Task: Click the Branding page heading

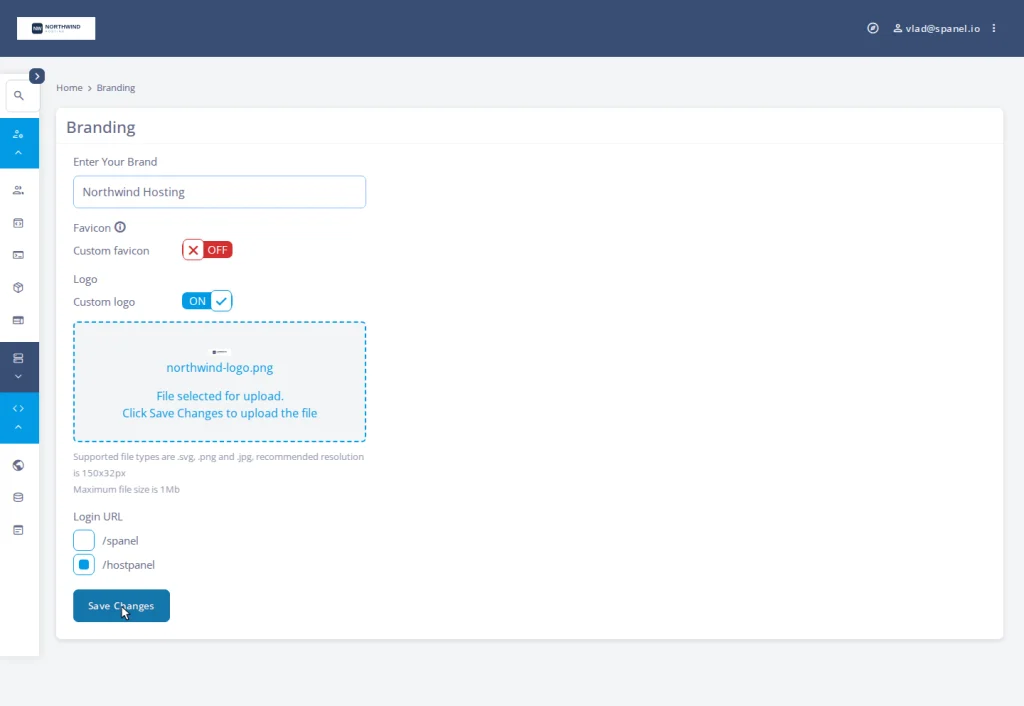Action: click(101, 127)
